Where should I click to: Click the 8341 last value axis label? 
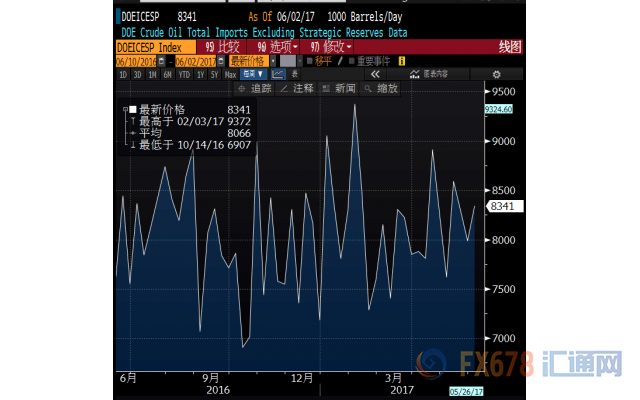[x=504, y=207]
